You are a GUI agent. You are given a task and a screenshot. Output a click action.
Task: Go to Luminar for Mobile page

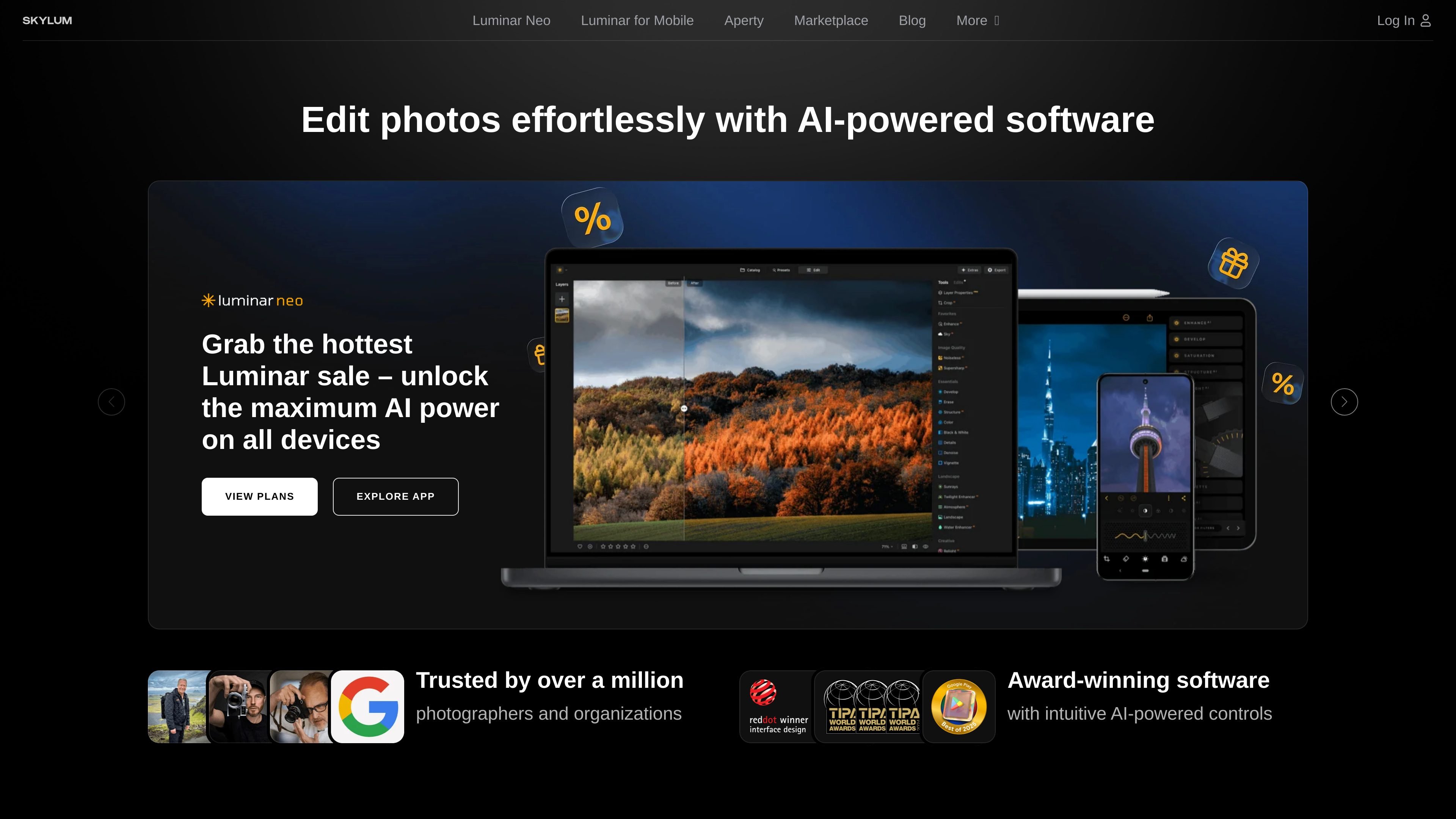coord(637,20)
